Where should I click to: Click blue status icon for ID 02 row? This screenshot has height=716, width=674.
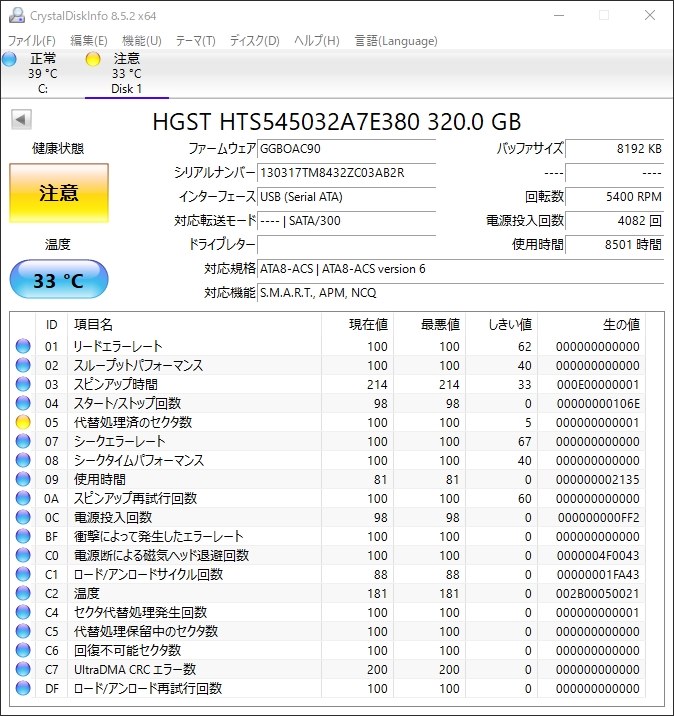pos(23,365)
